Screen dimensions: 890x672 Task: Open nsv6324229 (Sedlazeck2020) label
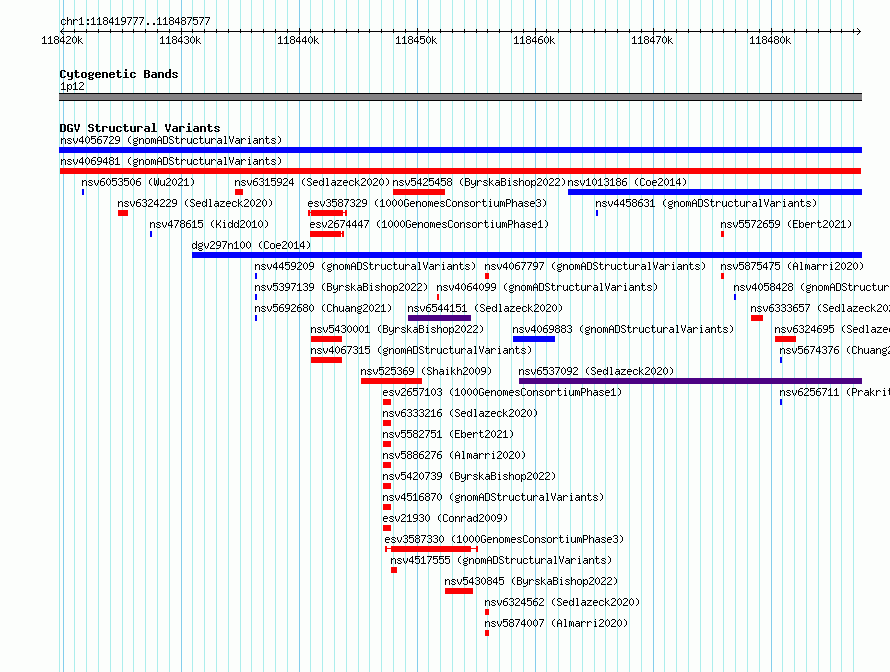(195, 203)
